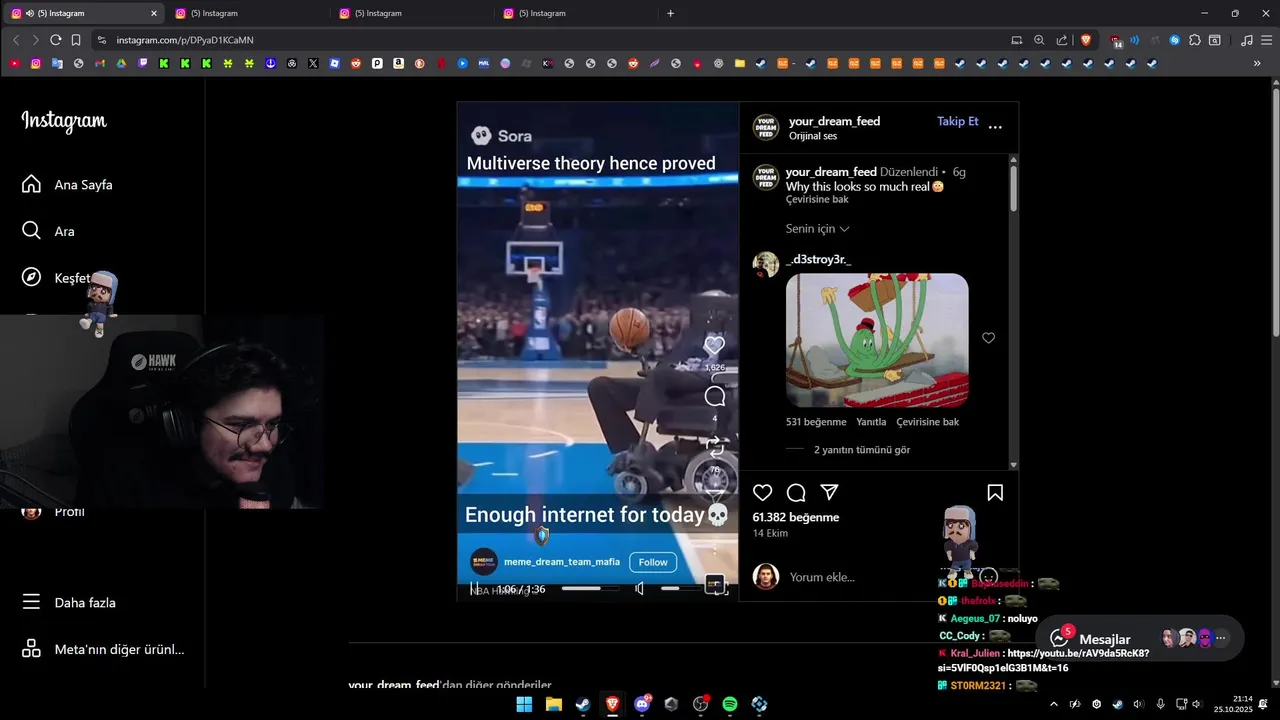Viewport: 1280px width, 720px height.
Task: Open browser main menu hamburger
Action: pos(1265,40)
